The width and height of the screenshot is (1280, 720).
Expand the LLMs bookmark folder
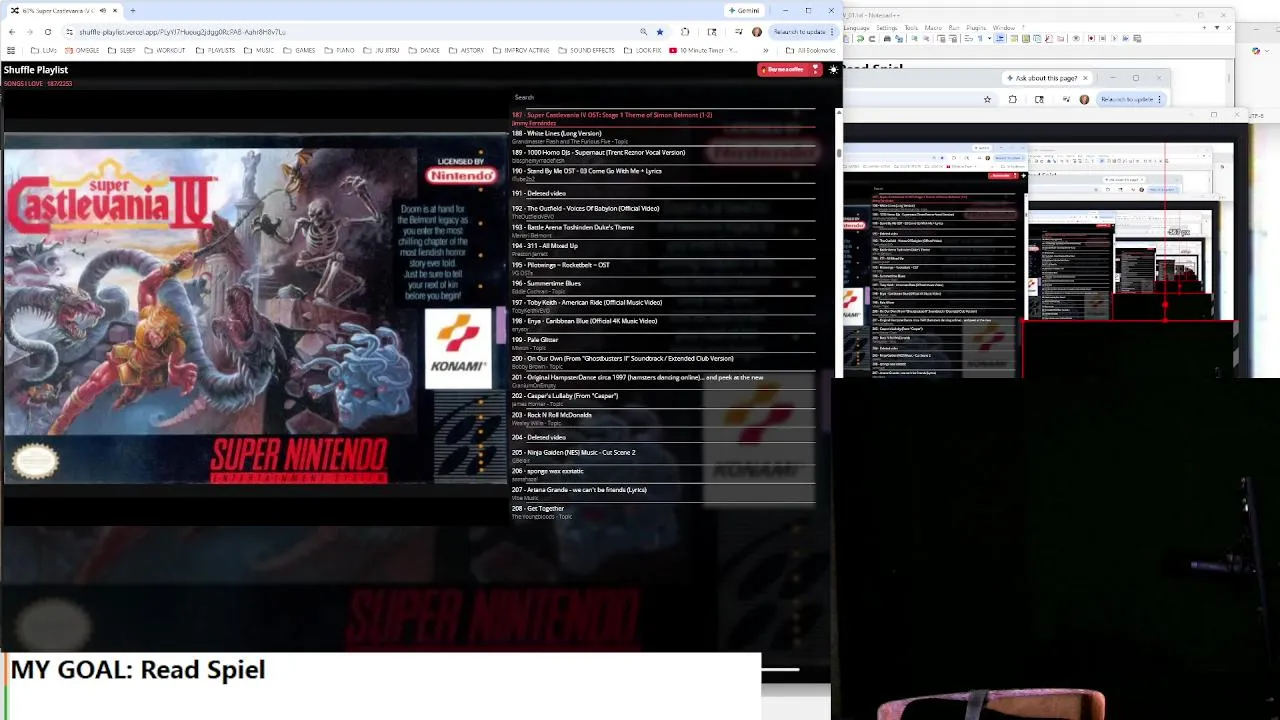[x=44, y=50]
